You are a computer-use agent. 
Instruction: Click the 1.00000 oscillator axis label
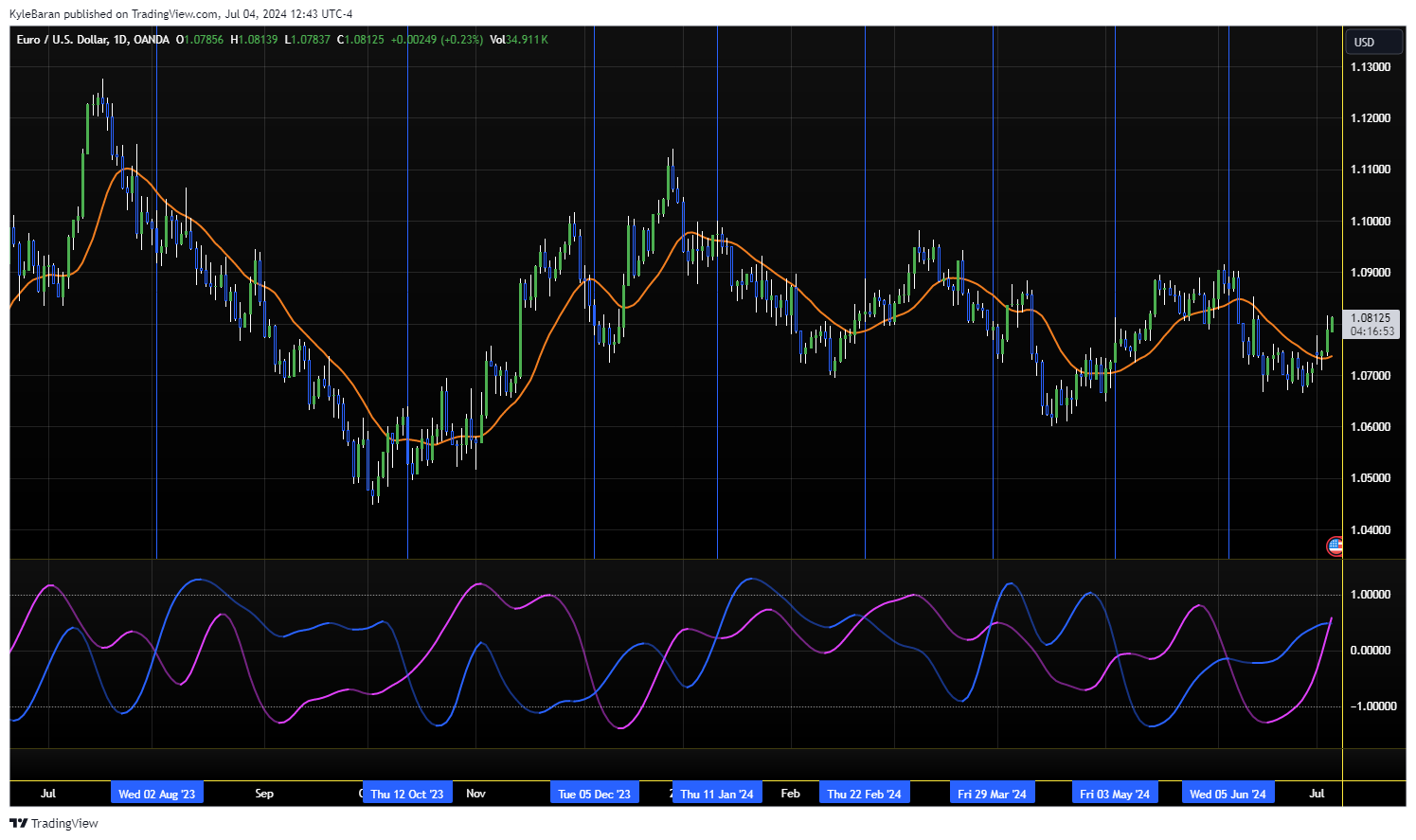[x=1371, y=595]
